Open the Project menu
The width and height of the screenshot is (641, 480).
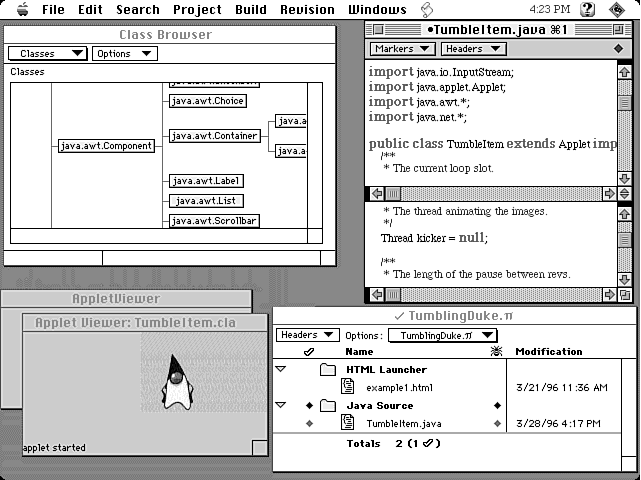[197, 9]
